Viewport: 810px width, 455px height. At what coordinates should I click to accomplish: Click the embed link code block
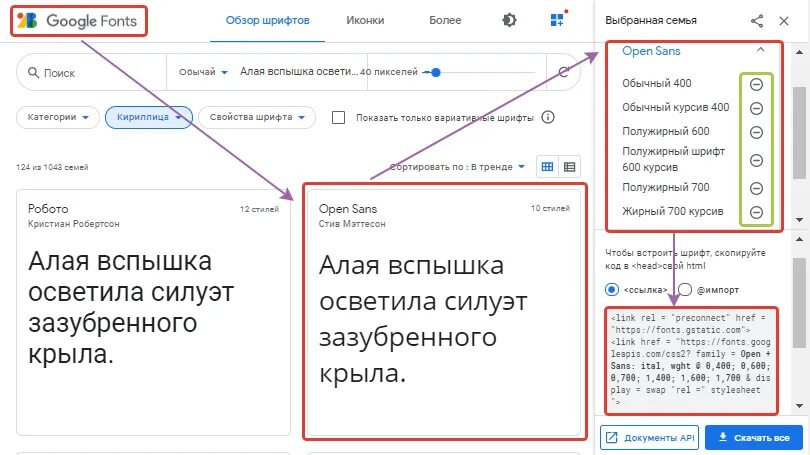pos(692,360)
